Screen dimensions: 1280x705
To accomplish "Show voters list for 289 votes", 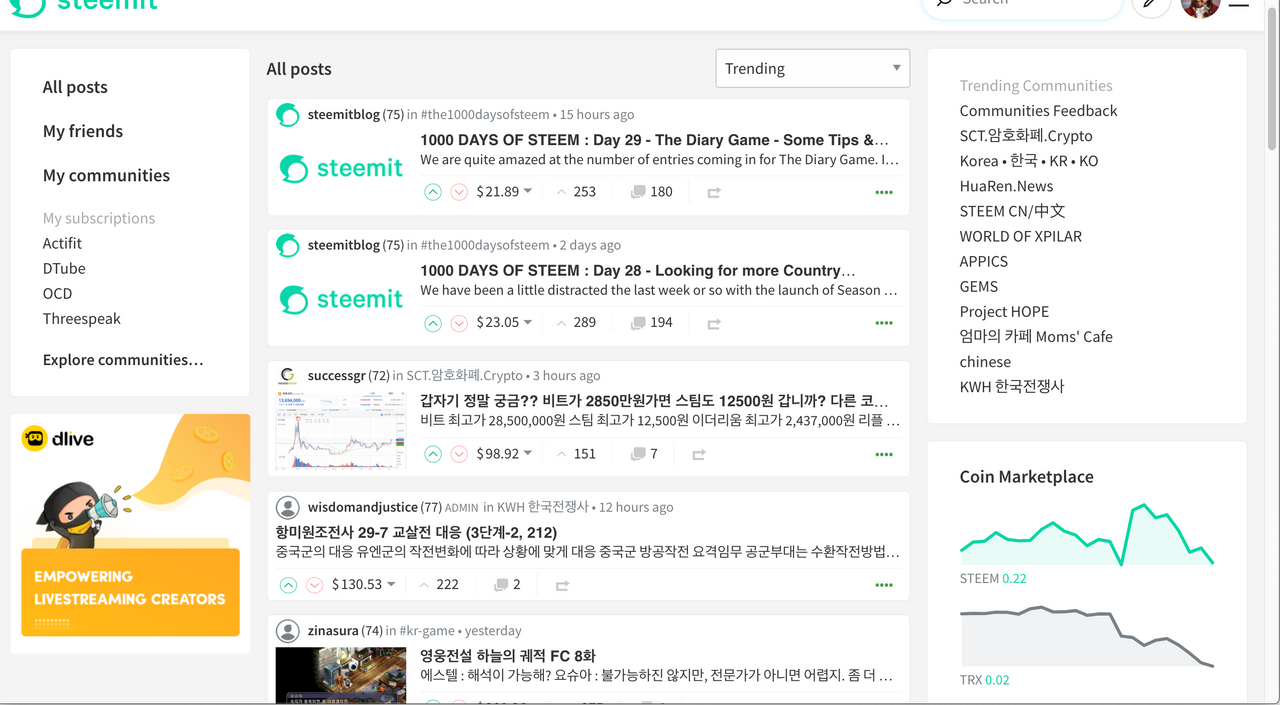I will 576,323.
